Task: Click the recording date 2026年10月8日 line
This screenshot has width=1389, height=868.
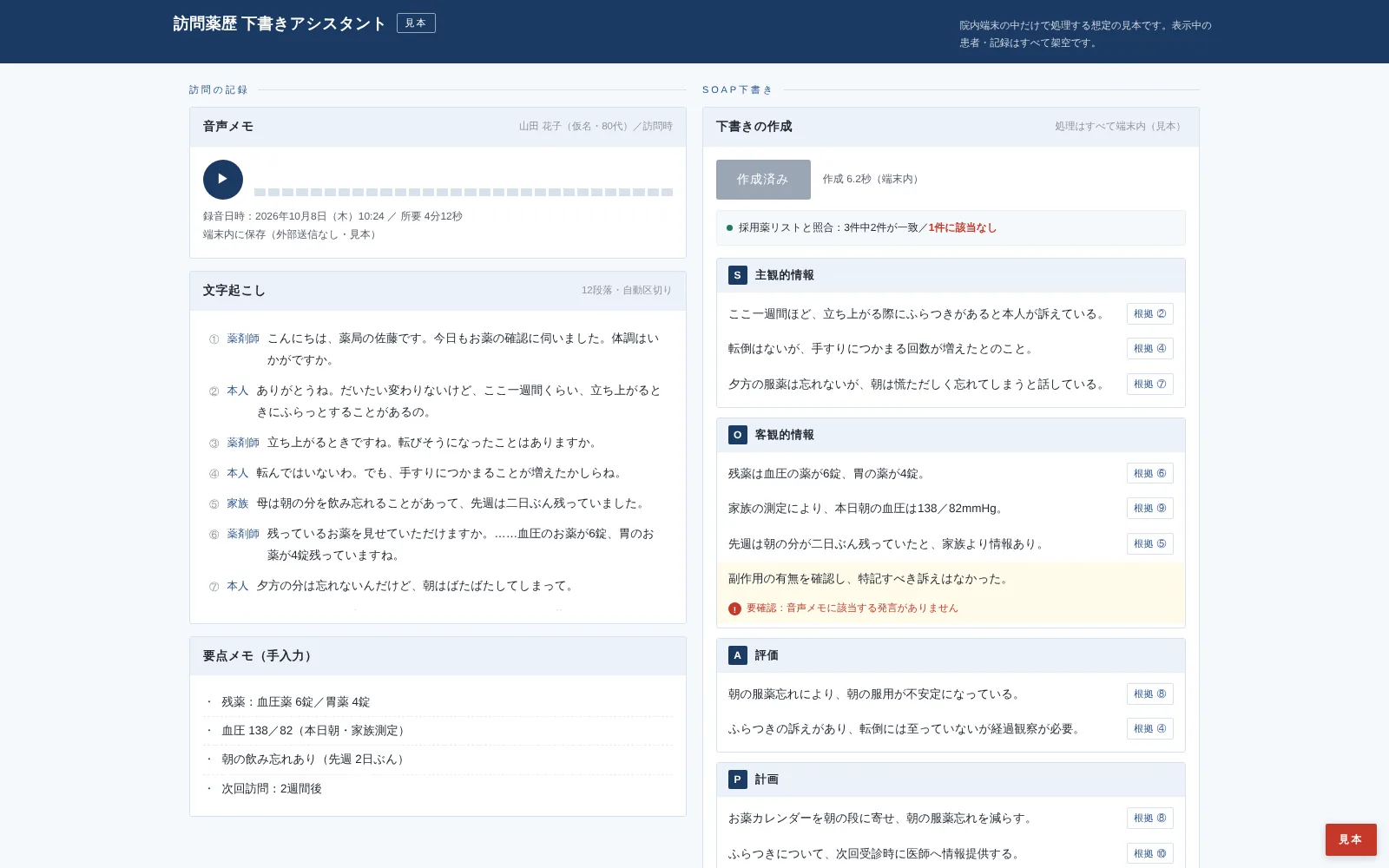Action: click(332, 216)
